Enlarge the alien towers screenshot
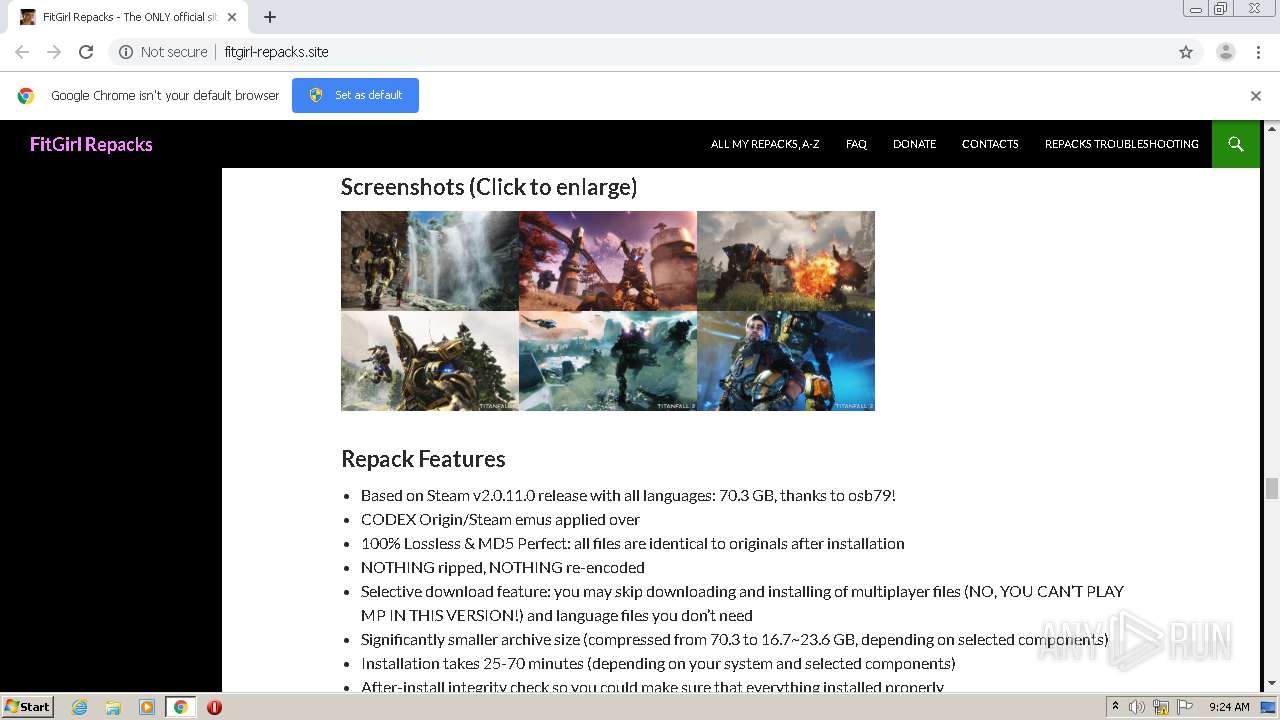 pos(608,261)
